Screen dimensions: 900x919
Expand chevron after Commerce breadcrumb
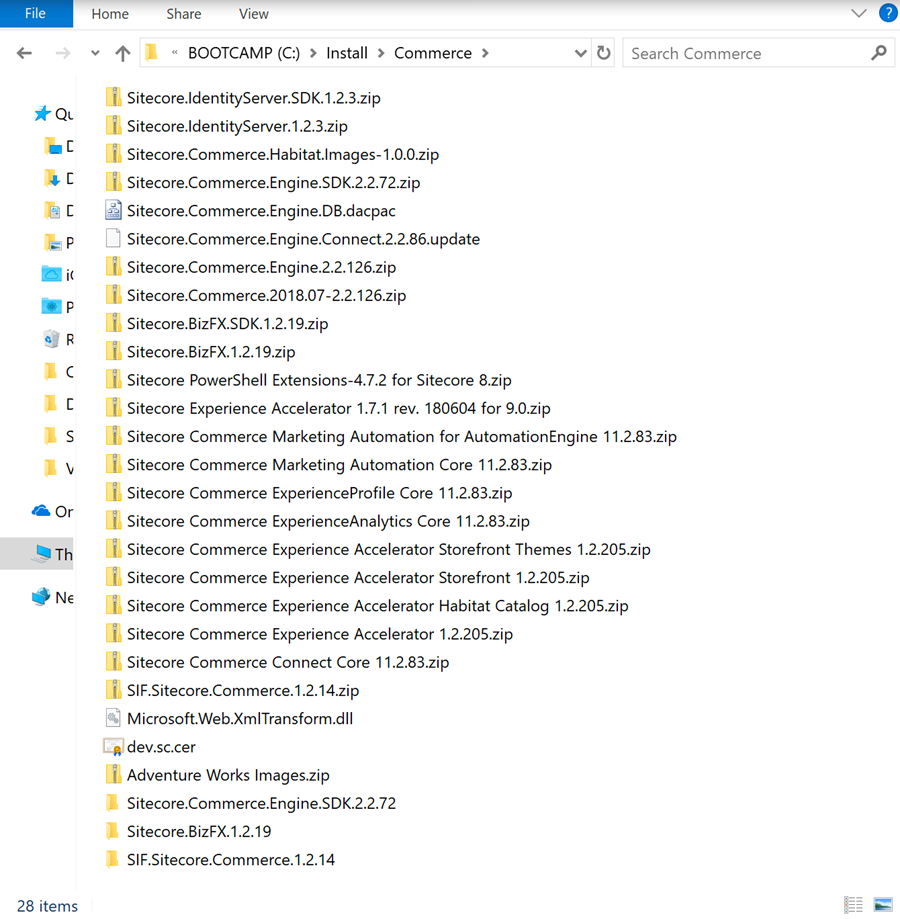point(485,53)
